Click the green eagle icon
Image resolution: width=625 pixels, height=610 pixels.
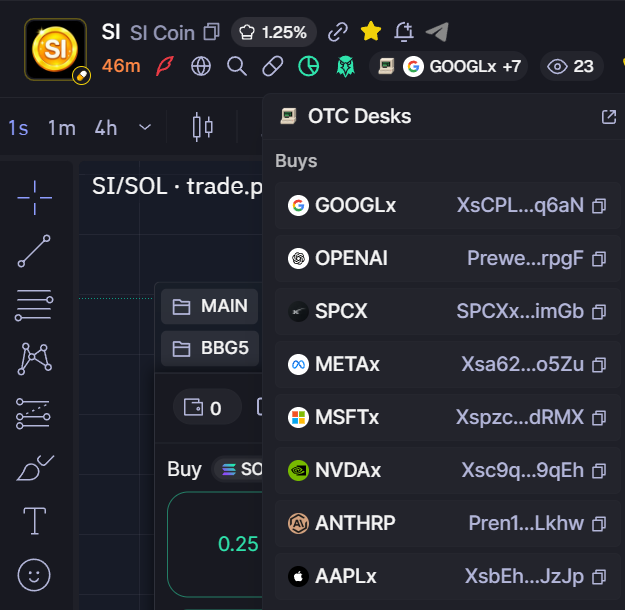(345, 66)
